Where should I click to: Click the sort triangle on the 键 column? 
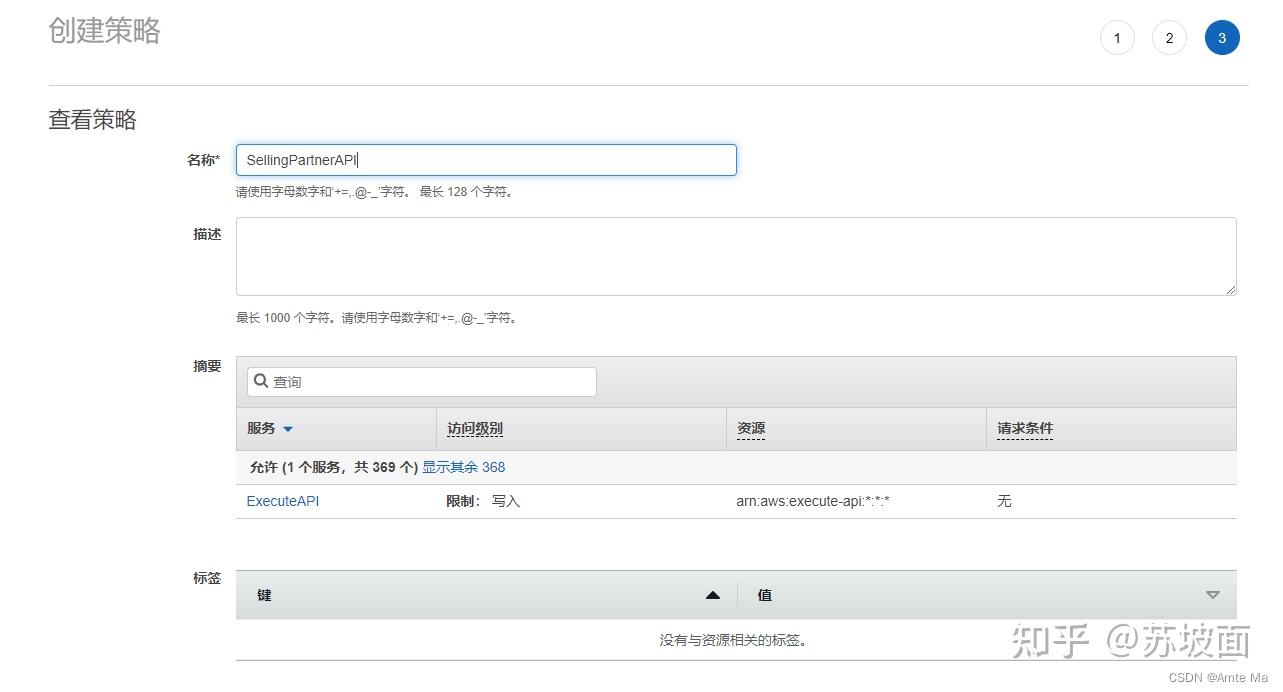click(x=713, y=594)
